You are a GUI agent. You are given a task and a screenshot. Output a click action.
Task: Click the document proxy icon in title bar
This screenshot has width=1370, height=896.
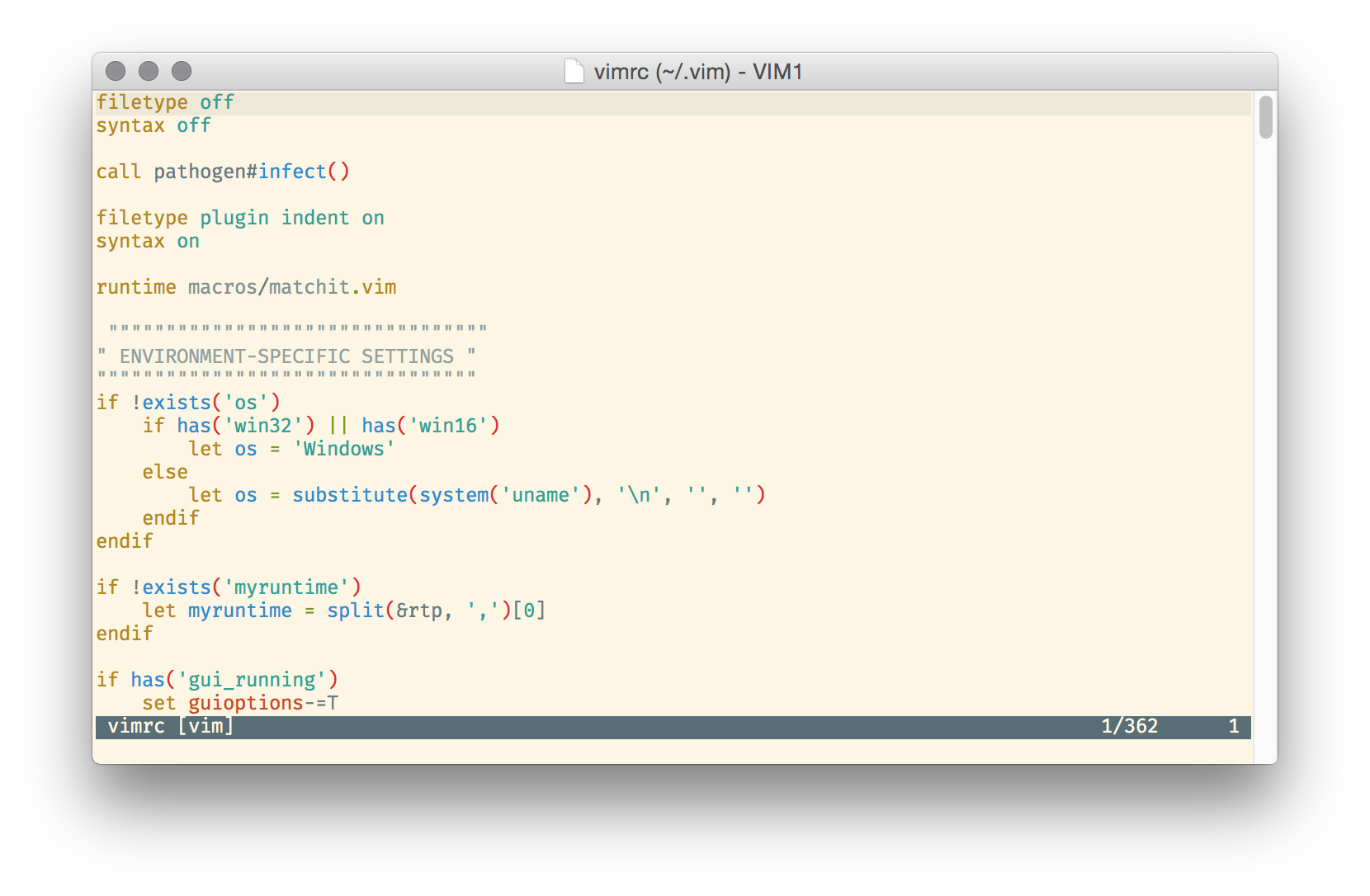pyautogui.click(x=574, y=71)
